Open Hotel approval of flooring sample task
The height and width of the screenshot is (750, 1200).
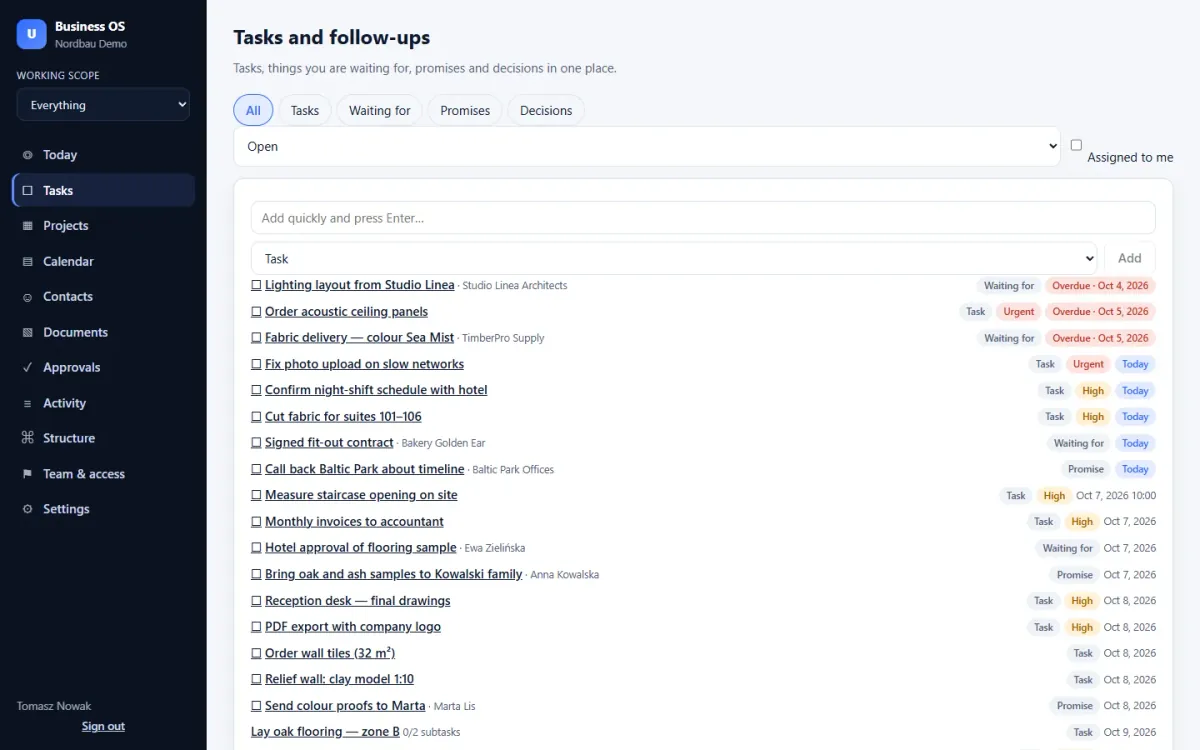tap(361, 548)
